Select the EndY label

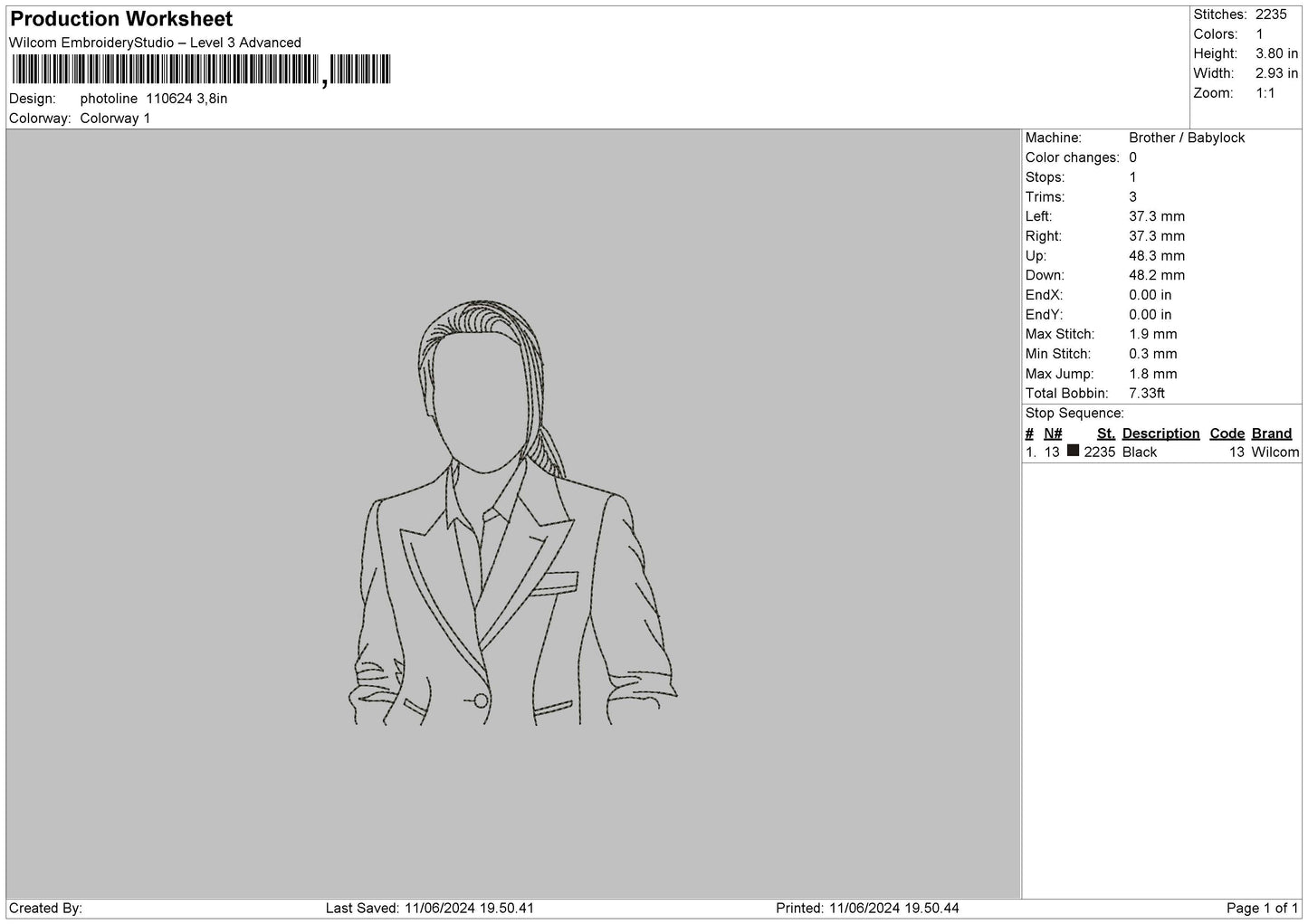(x=1045, y=315)
